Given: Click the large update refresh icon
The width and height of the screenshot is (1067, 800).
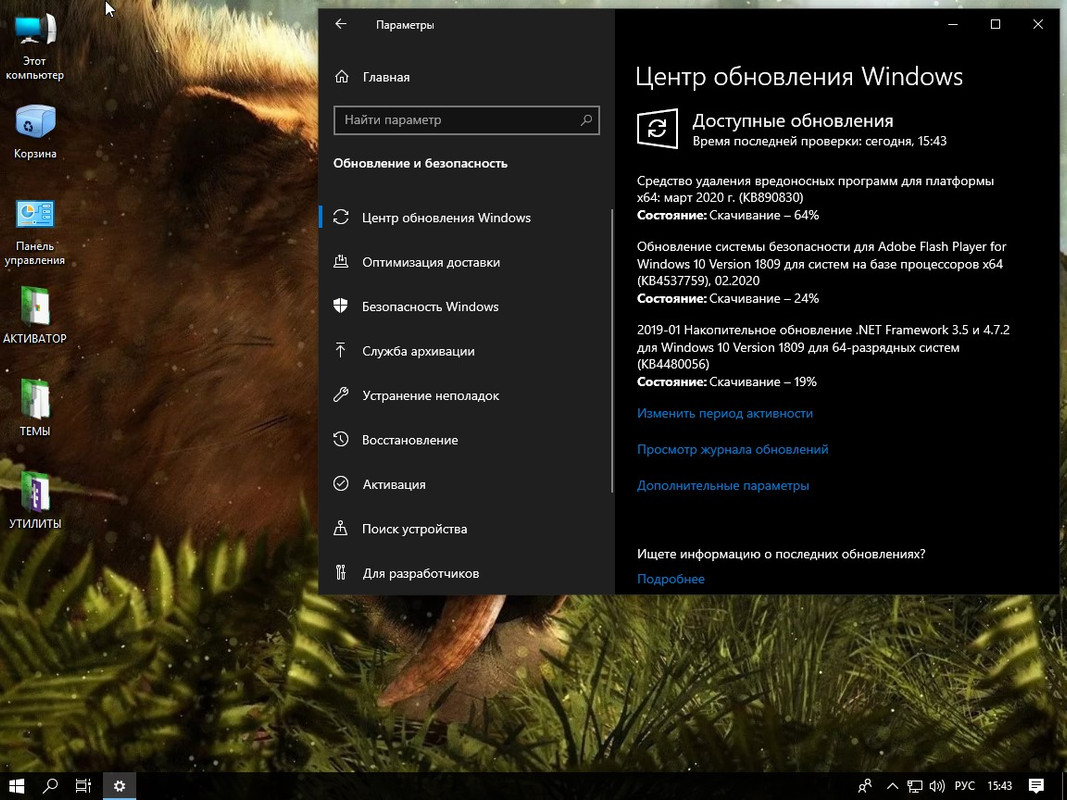Looking at the screenshot, I should pyautogui.click(x=657, y=128).
